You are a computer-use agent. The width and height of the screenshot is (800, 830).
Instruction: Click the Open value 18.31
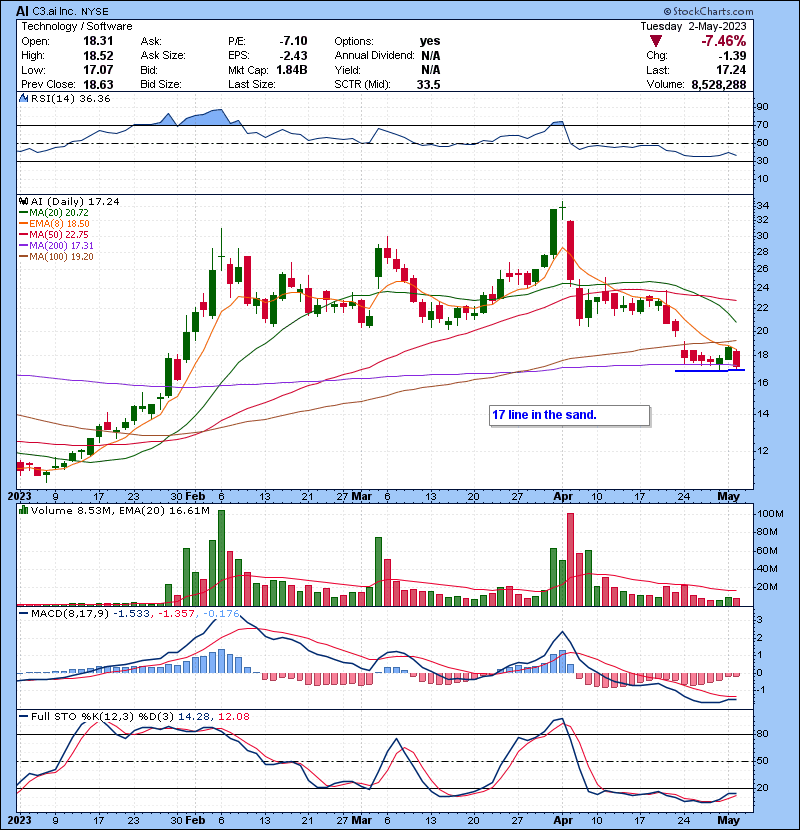(98, 41)
